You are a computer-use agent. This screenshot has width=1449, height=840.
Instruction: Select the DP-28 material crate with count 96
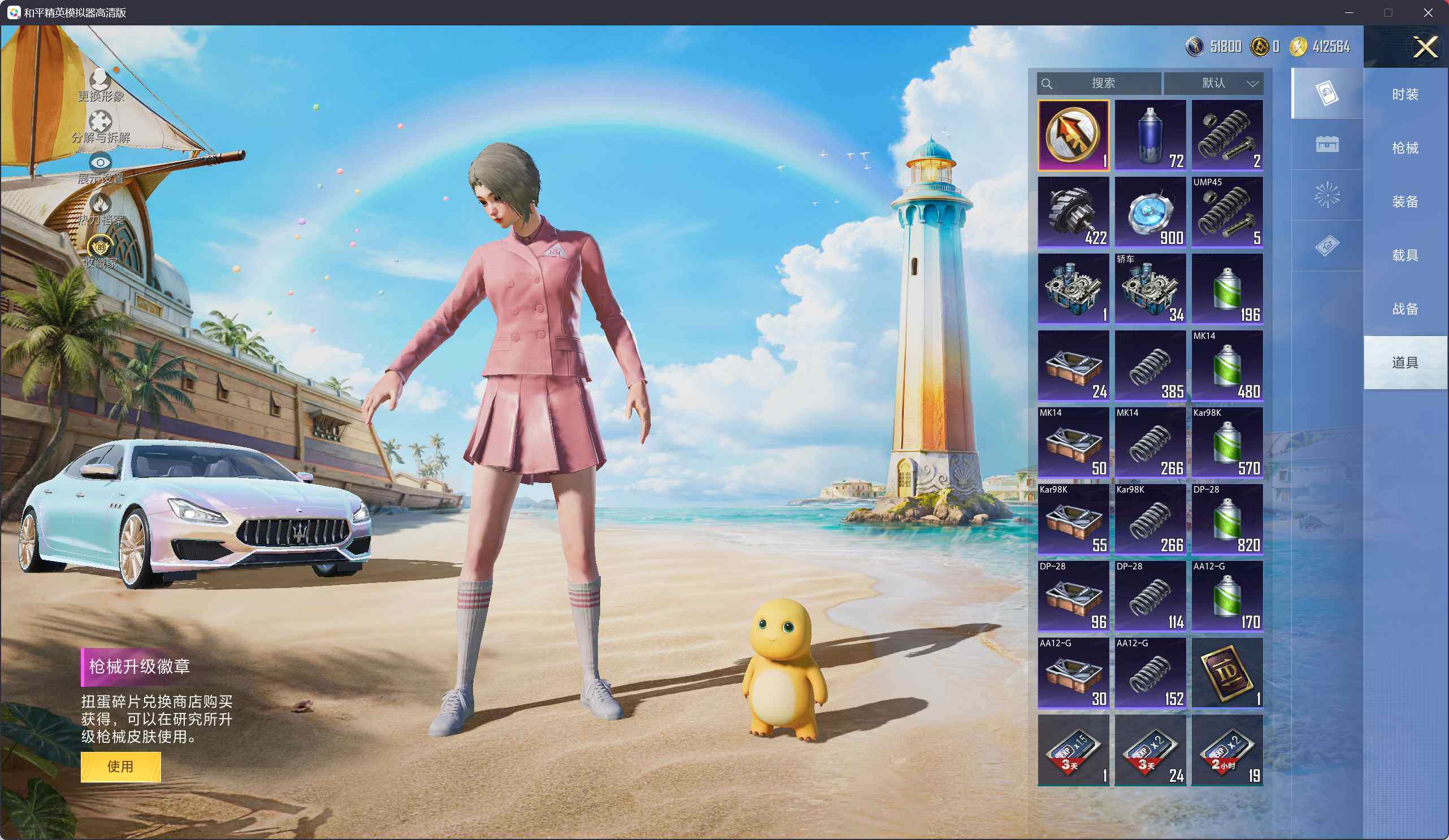point(1073,596)
